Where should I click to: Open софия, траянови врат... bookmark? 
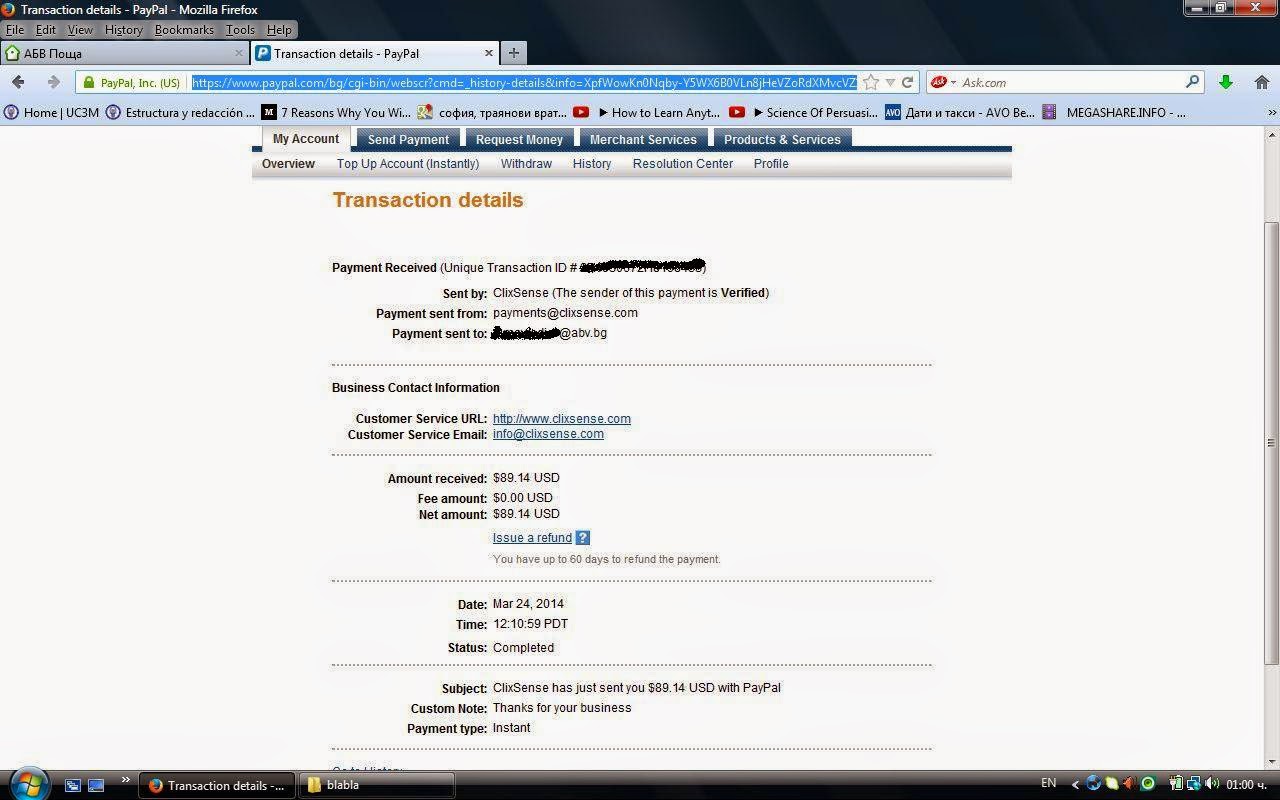coord(492,113)
